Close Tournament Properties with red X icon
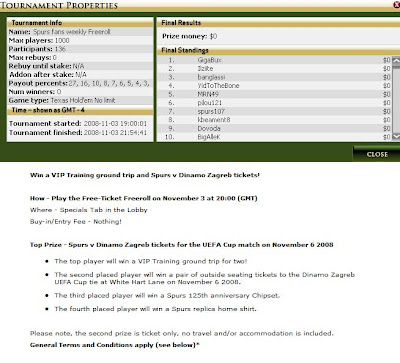 coord(397,5)
